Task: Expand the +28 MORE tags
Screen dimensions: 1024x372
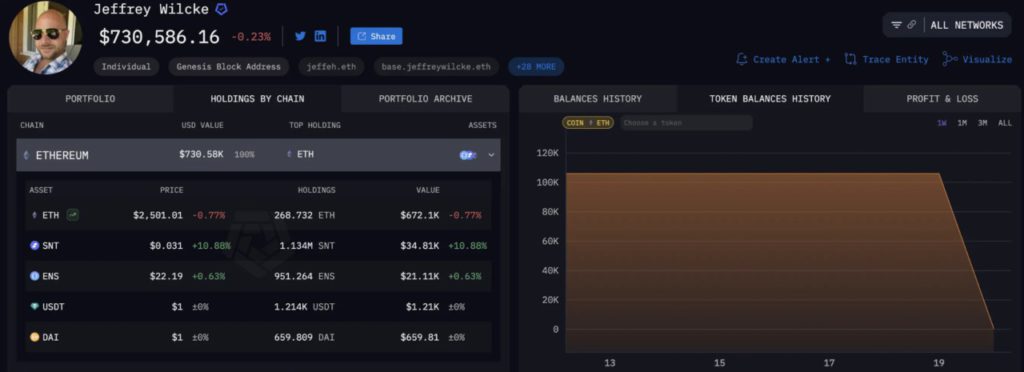Action: [x=536, y=67]
